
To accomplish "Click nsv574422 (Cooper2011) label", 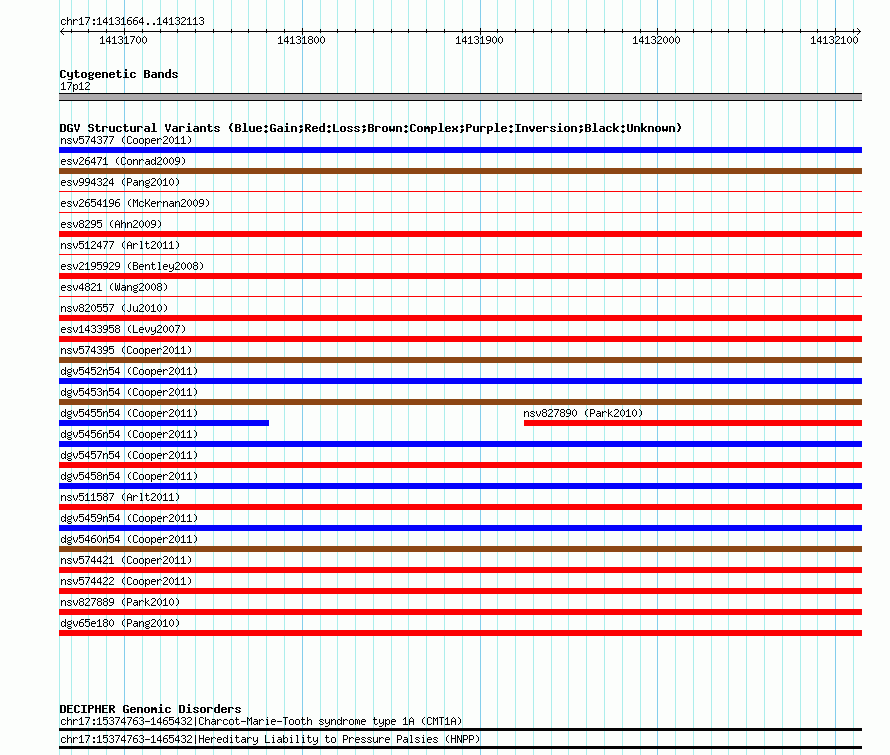I will 126,581.
